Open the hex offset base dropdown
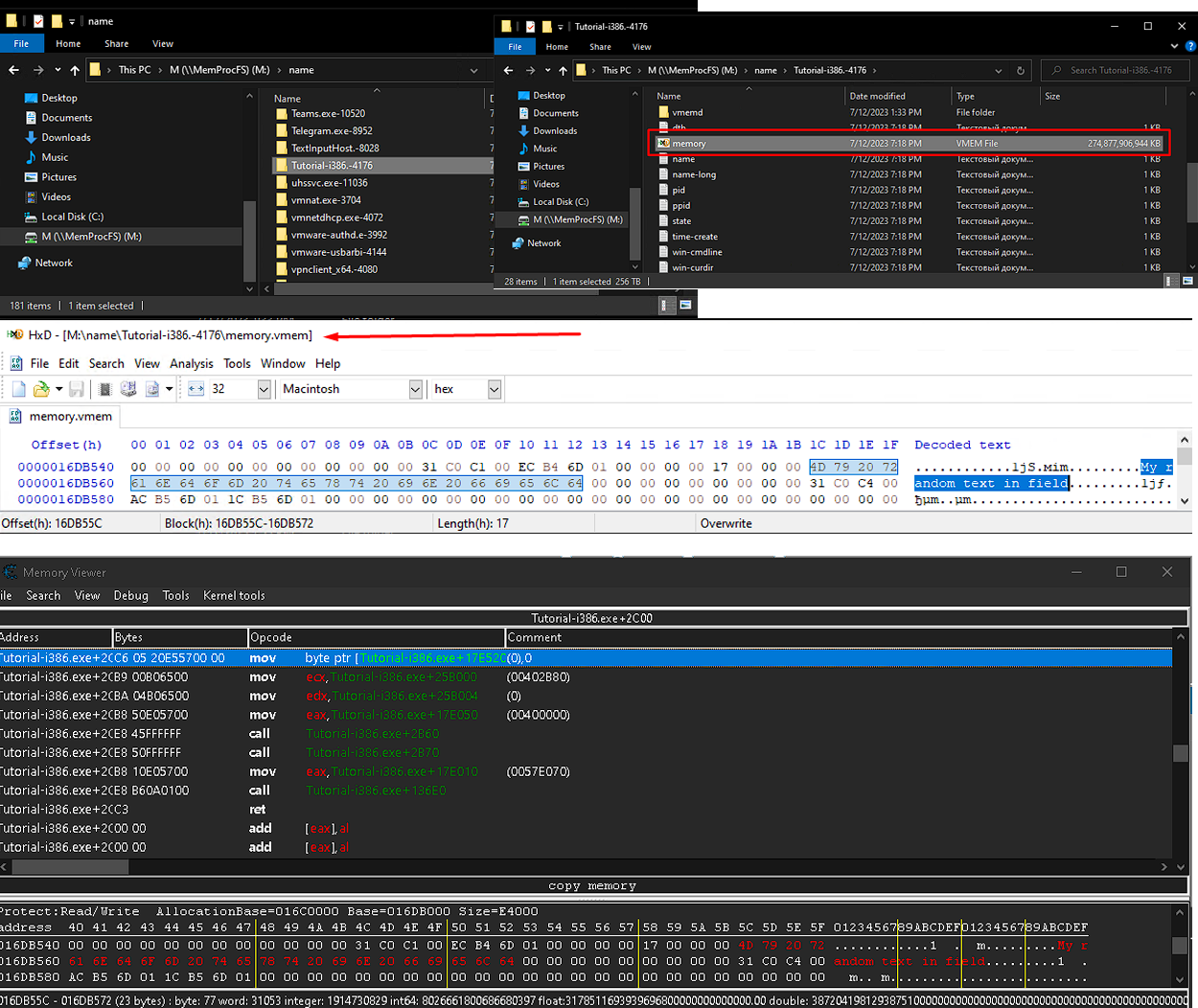Screen dimensions: 1198x1008 click(x=494, y=389)
